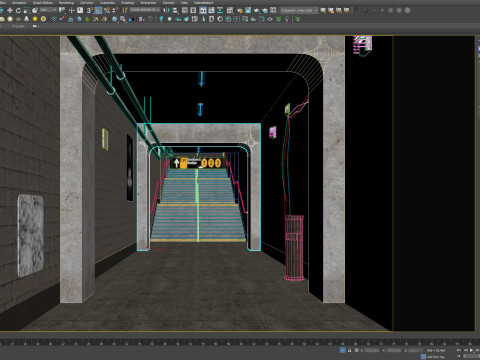Toggle the highlighted Angle Snap
The width and height of the screenshot is (480, 360).
(98, 10)
